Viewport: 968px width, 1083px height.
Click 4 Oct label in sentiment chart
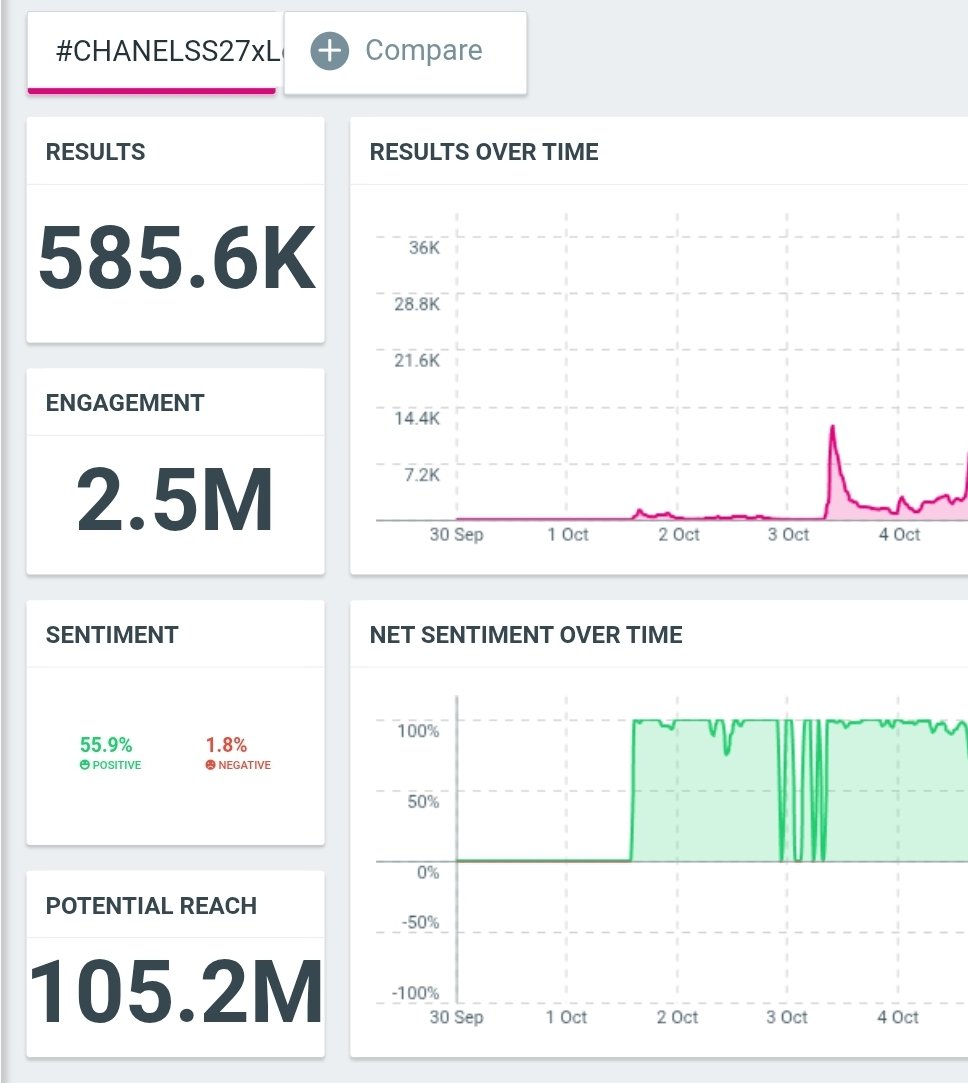point(898,1017)
